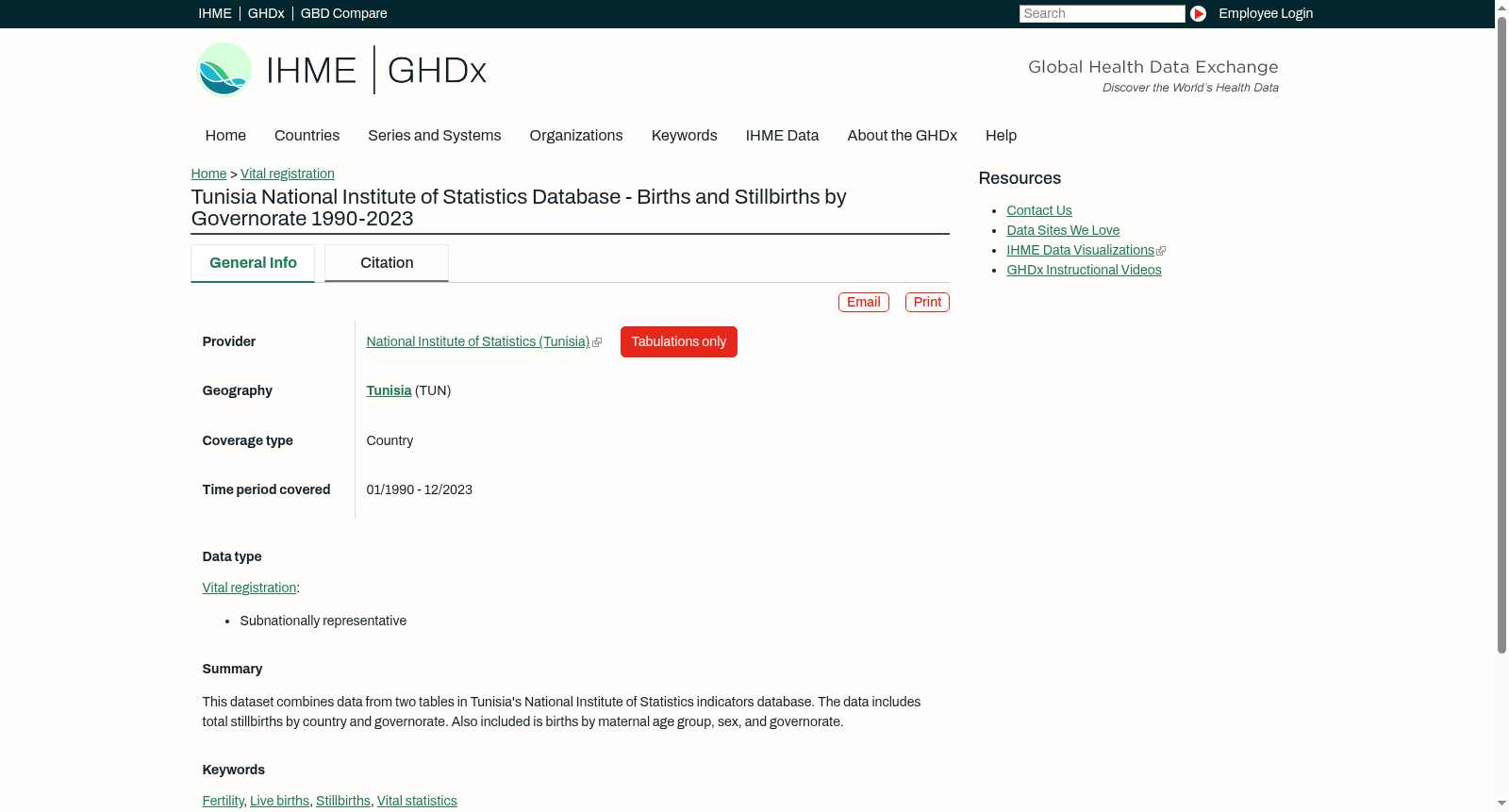This screenshot has width=1509, height=812.
Task: Go to IHME link in top bar
Action: tap(215, 13)
